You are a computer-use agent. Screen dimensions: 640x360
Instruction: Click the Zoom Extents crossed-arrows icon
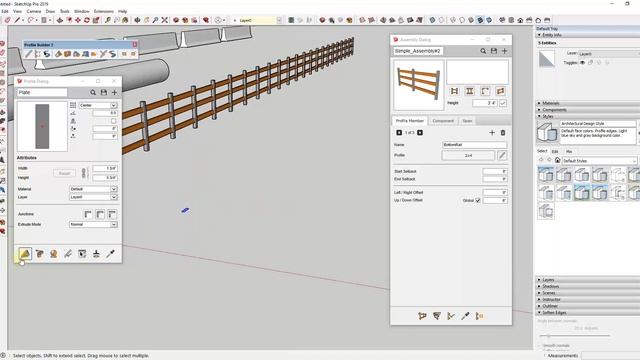click(x=164, y=20)
